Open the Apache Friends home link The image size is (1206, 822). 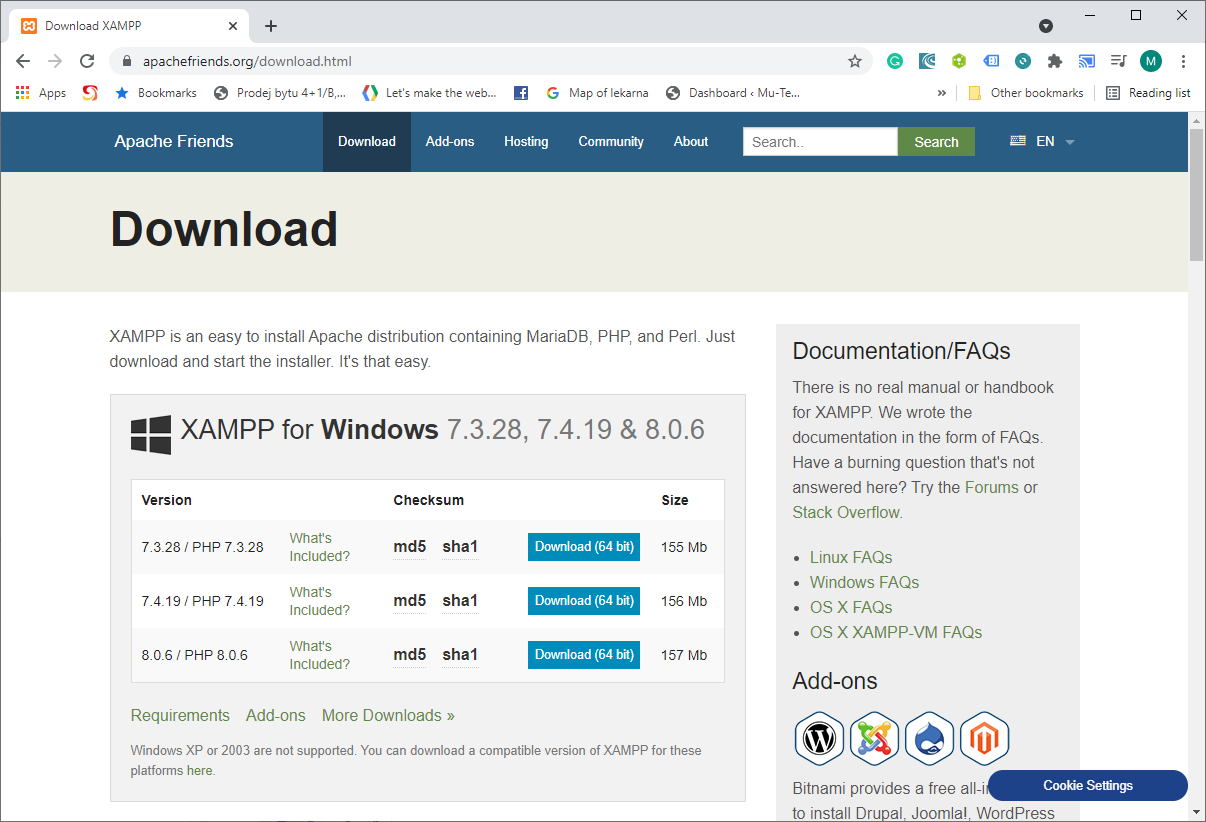pos(174,142)
